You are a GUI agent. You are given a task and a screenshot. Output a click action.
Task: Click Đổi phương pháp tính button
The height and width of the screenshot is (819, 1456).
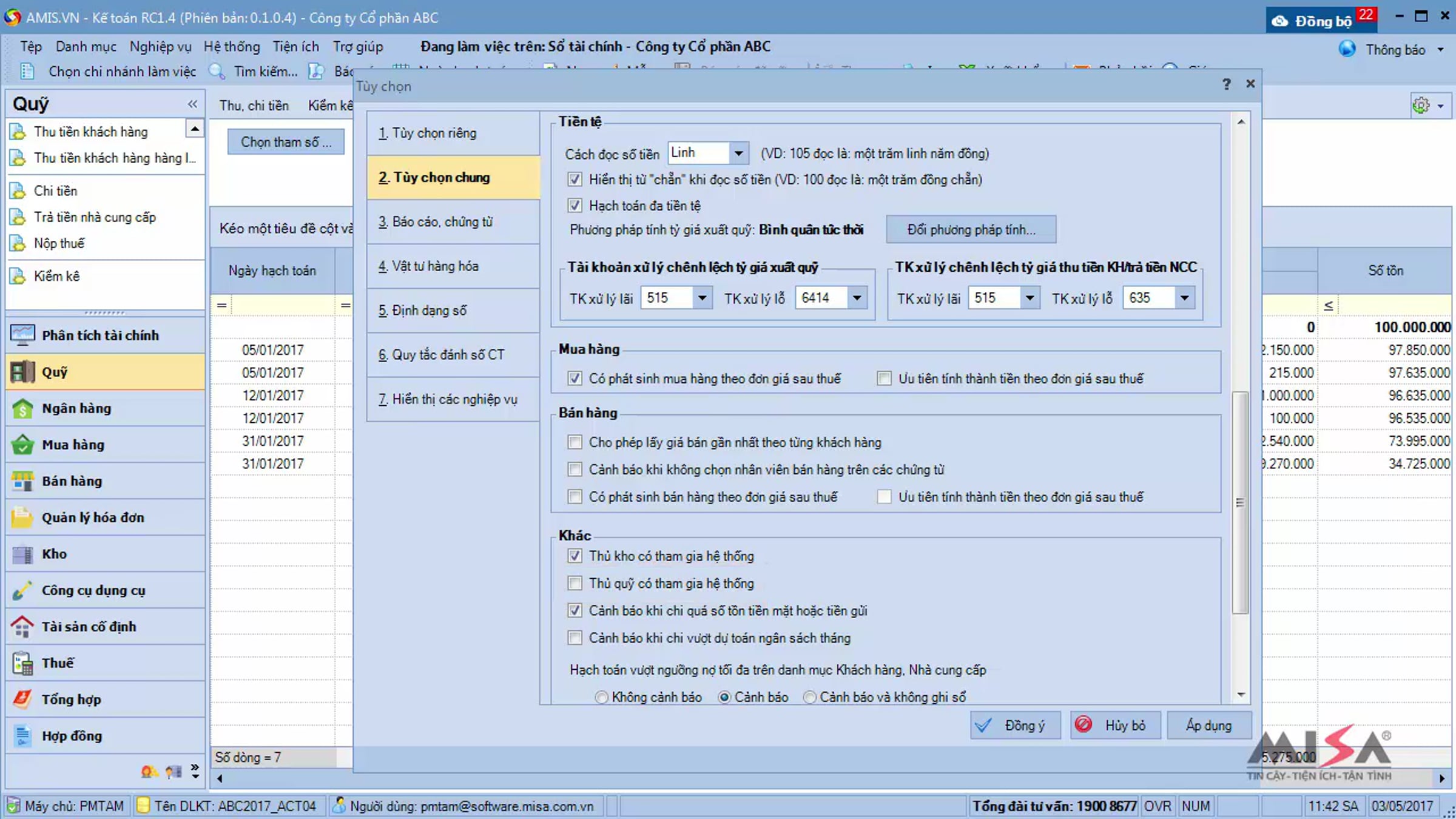click(971, 229)
